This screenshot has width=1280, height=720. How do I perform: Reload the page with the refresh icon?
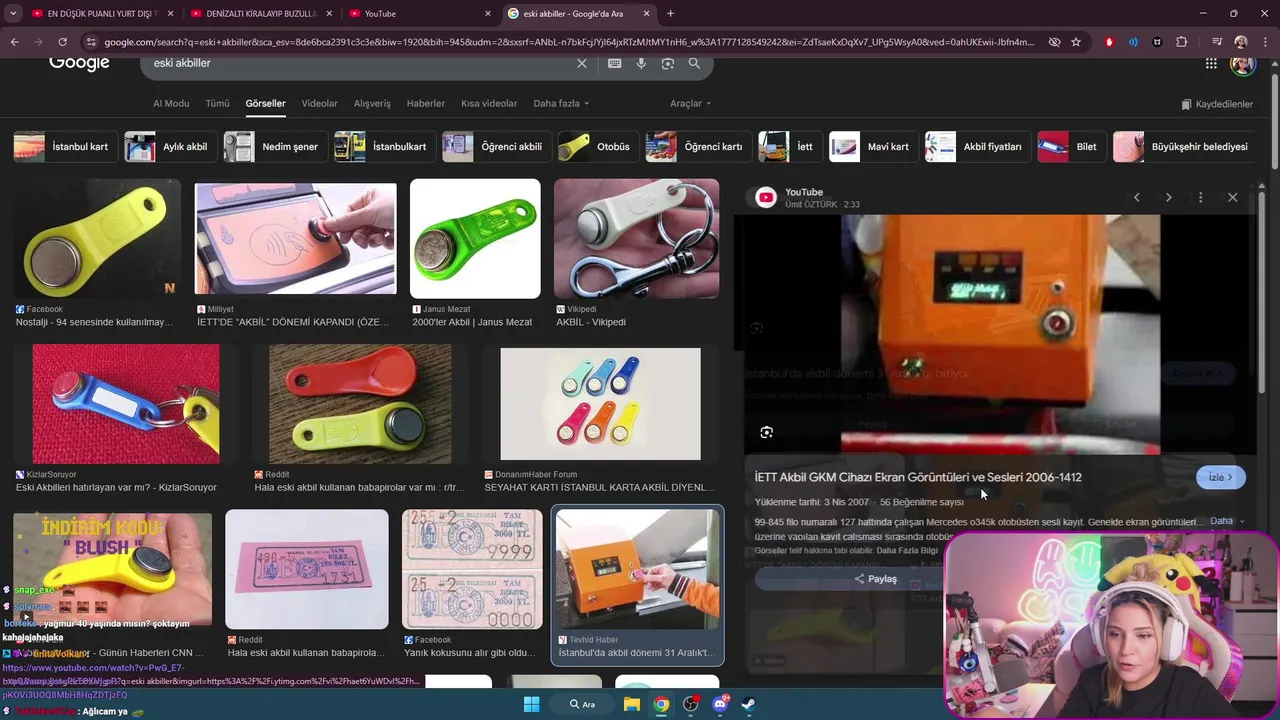(62, 42)
